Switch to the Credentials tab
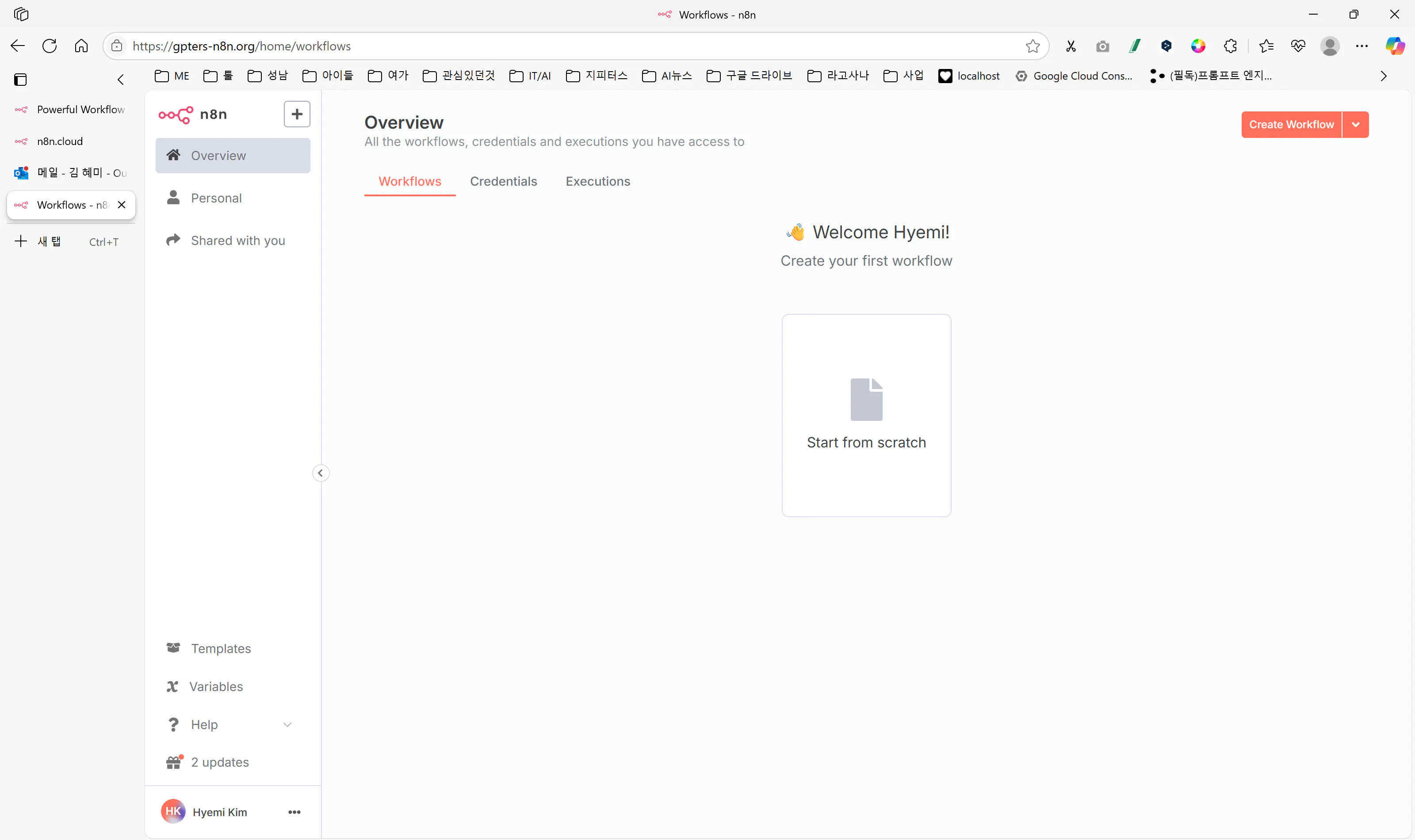 (503, 181)
